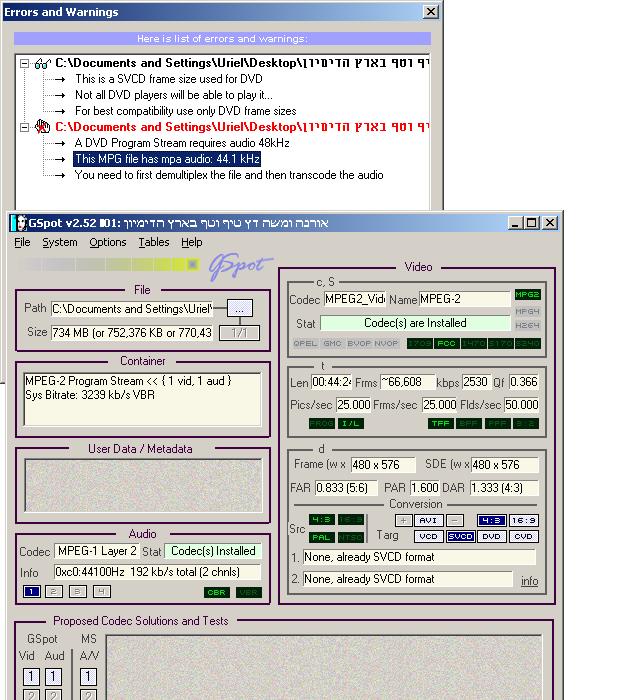Select conversion target CVD

pos(523,536)
